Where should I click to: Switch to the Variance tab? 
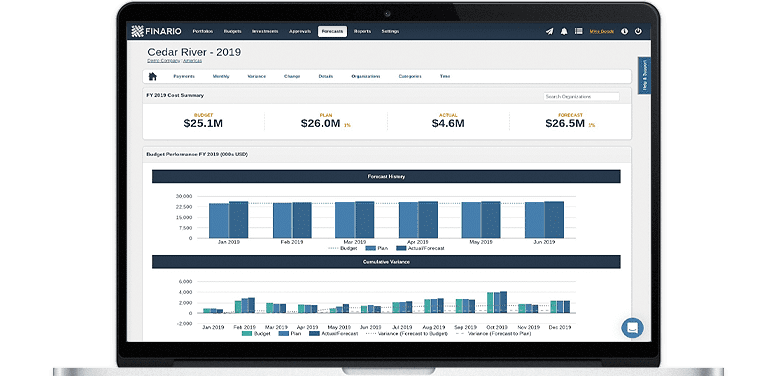click(257, 77)
